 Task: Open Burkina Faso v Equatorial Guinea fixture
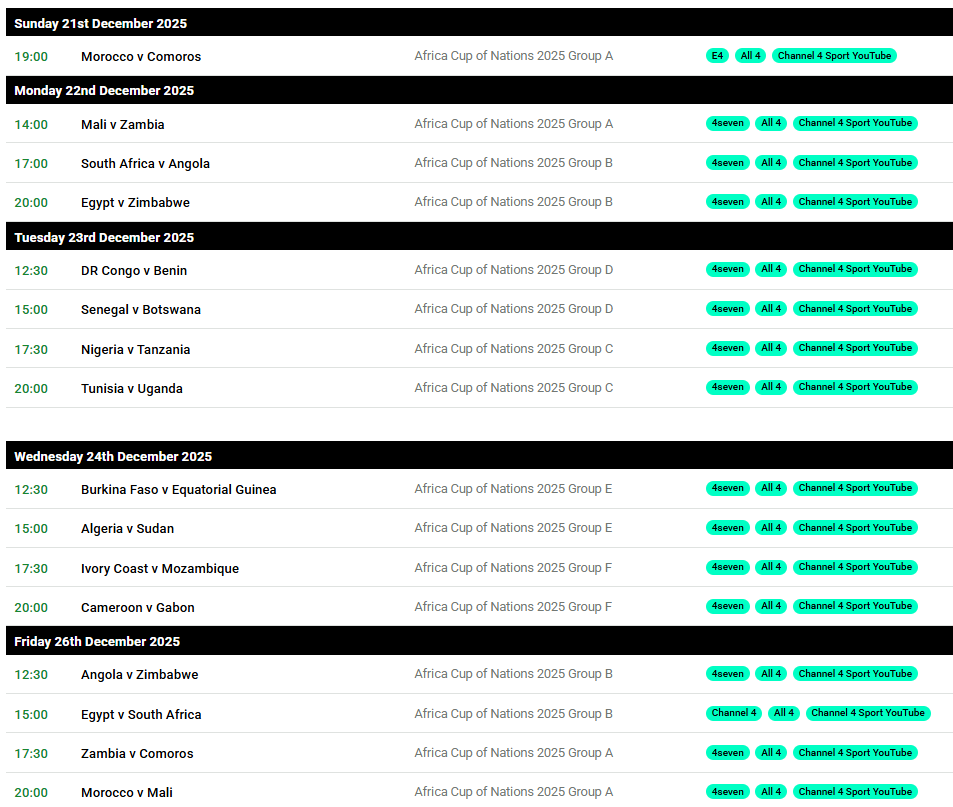tap(179, 489)
